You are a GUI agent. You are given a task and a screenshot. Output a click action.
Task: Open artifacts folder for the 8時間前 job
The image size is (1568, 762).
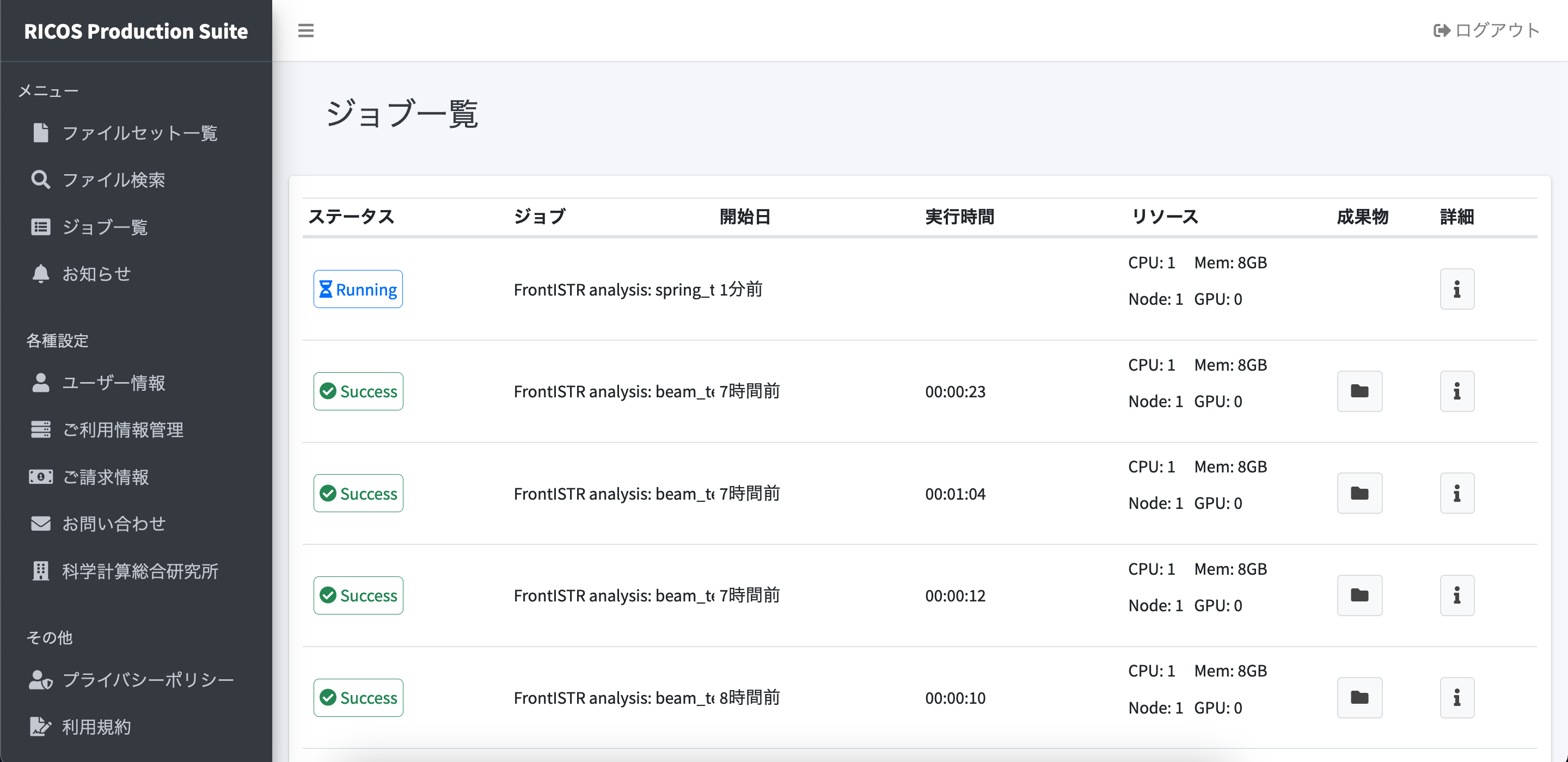pos(1359,697)
